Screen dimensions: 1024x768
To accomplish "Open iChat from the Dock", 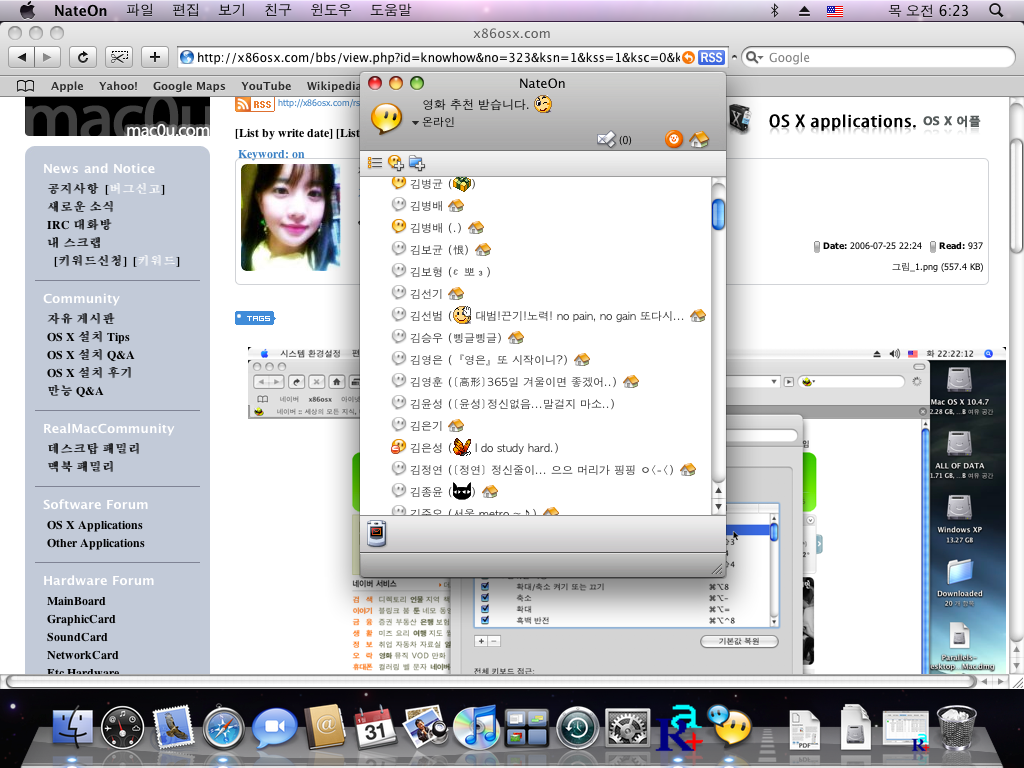I will click(x=274, y=727).
